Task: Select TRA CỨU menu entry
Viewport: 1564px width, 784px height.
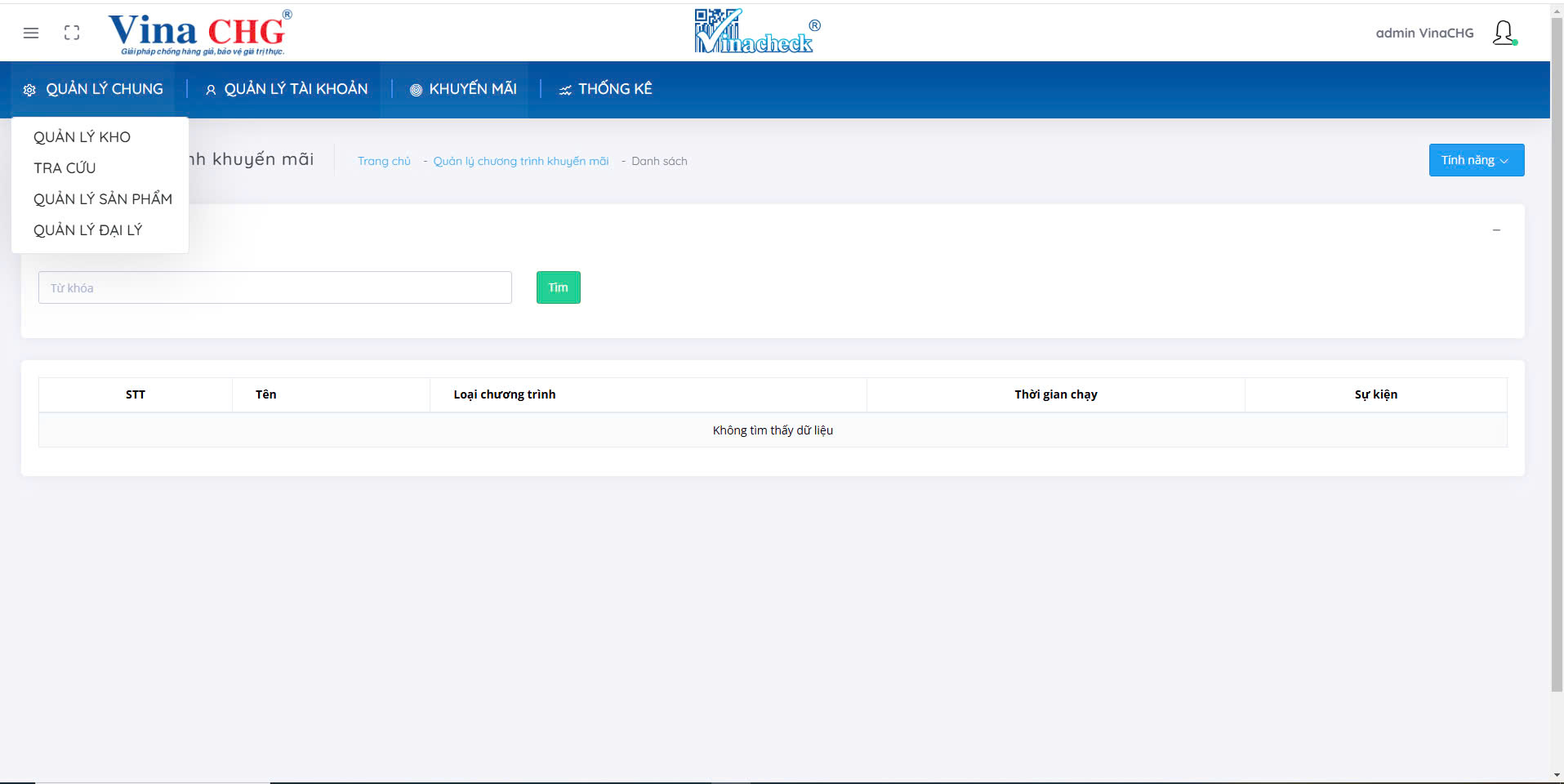Action: click(65, 168)
